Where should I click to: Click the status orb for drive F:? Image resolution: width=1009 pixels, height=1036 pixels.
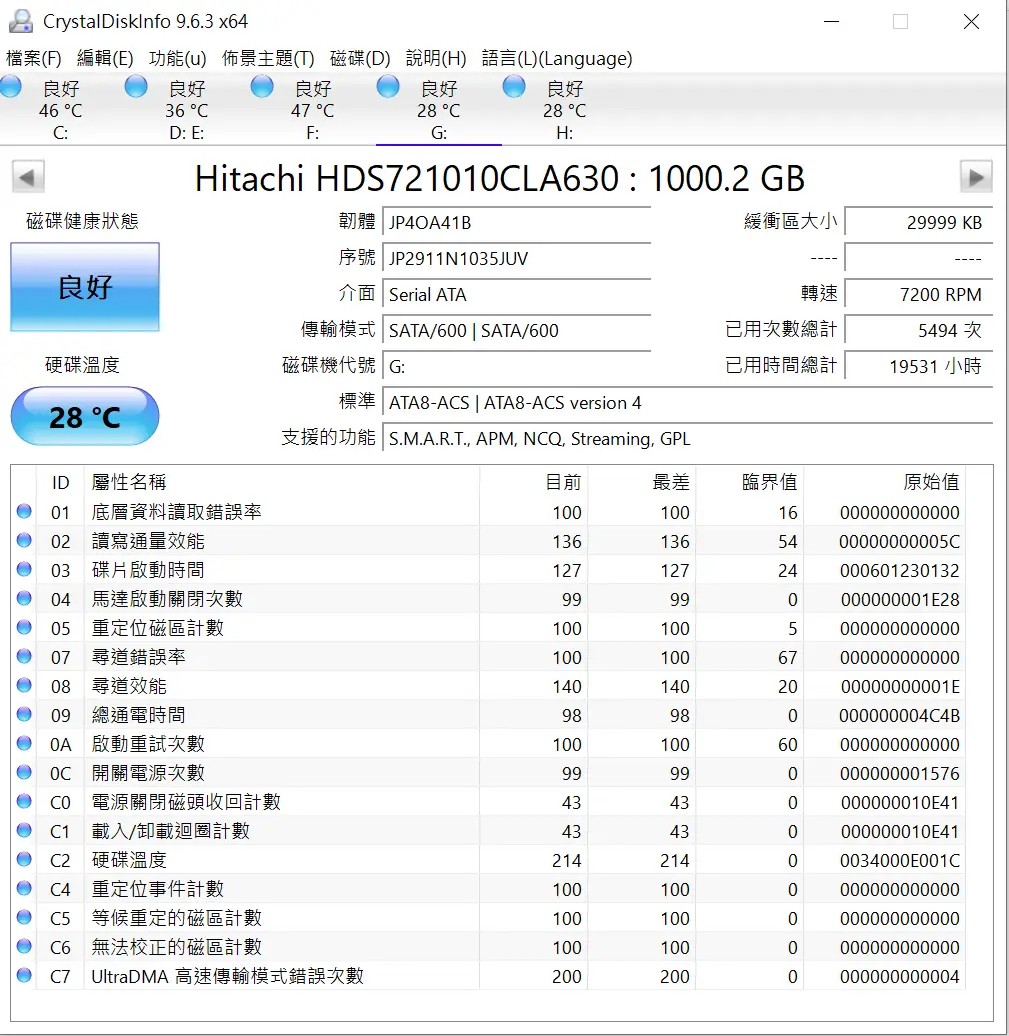coord(262,87)
